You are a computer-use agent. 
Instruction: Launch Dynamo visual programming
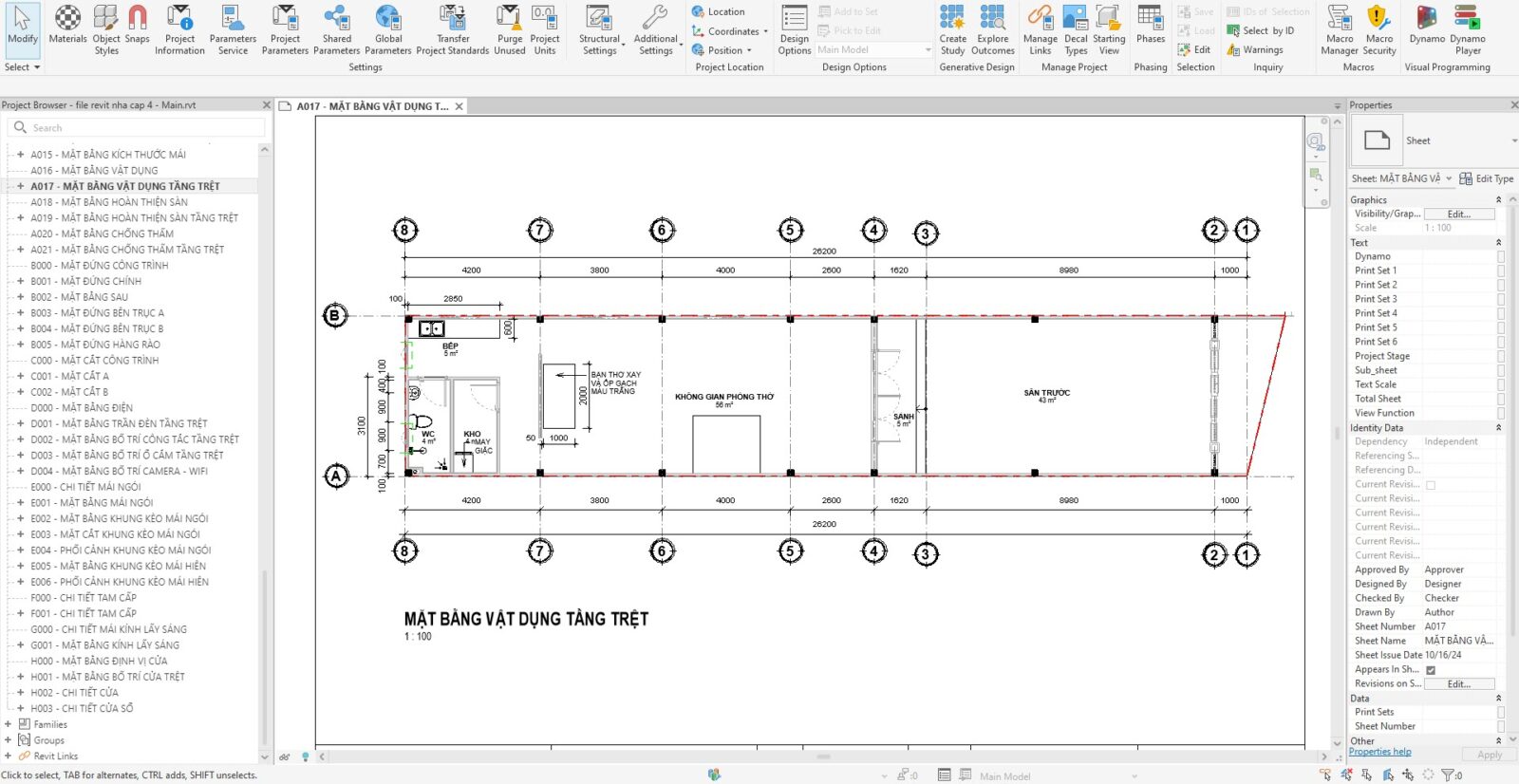tap(1427, 27)
